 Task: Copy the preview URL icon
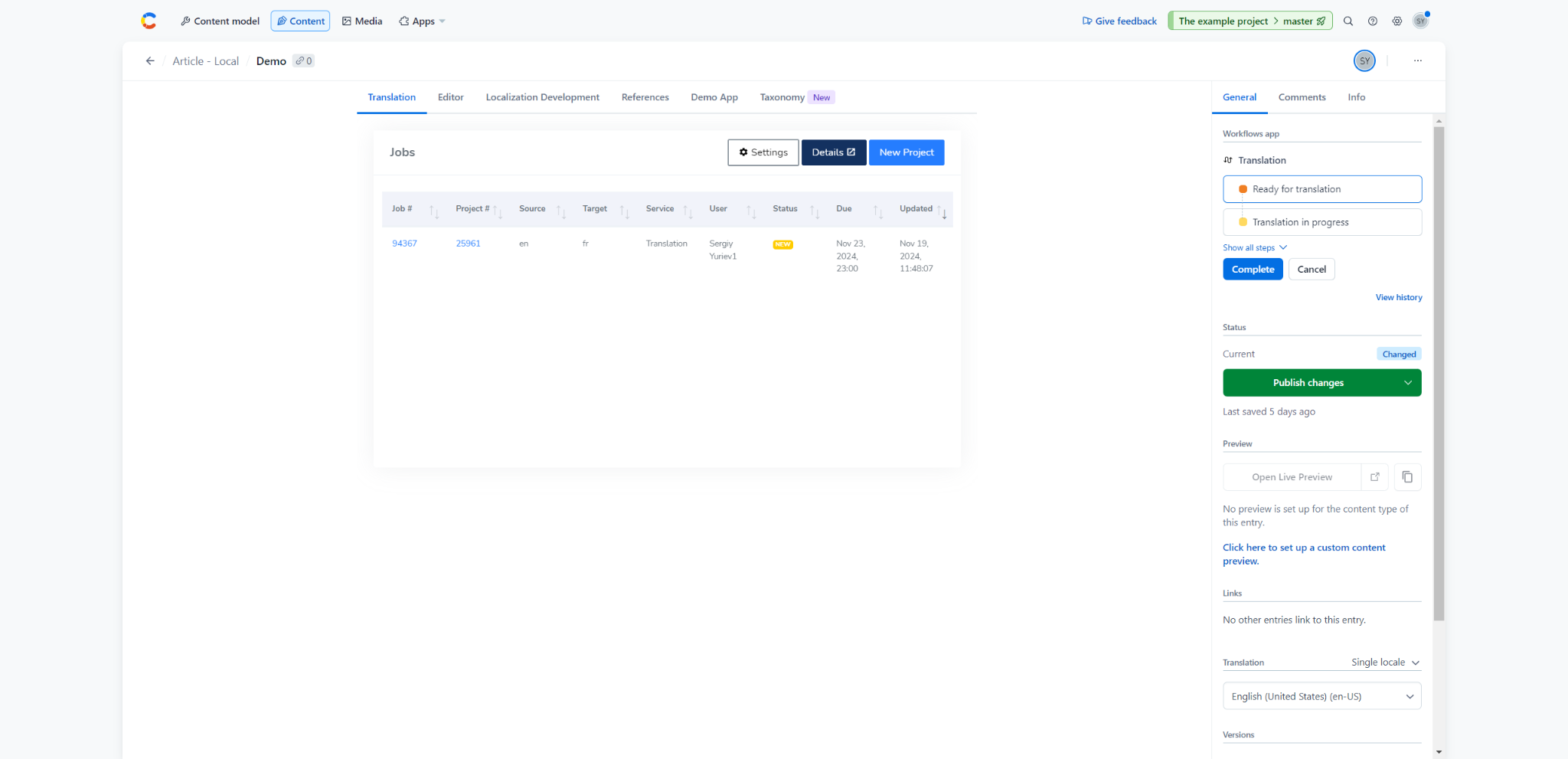click(1407, 476)
